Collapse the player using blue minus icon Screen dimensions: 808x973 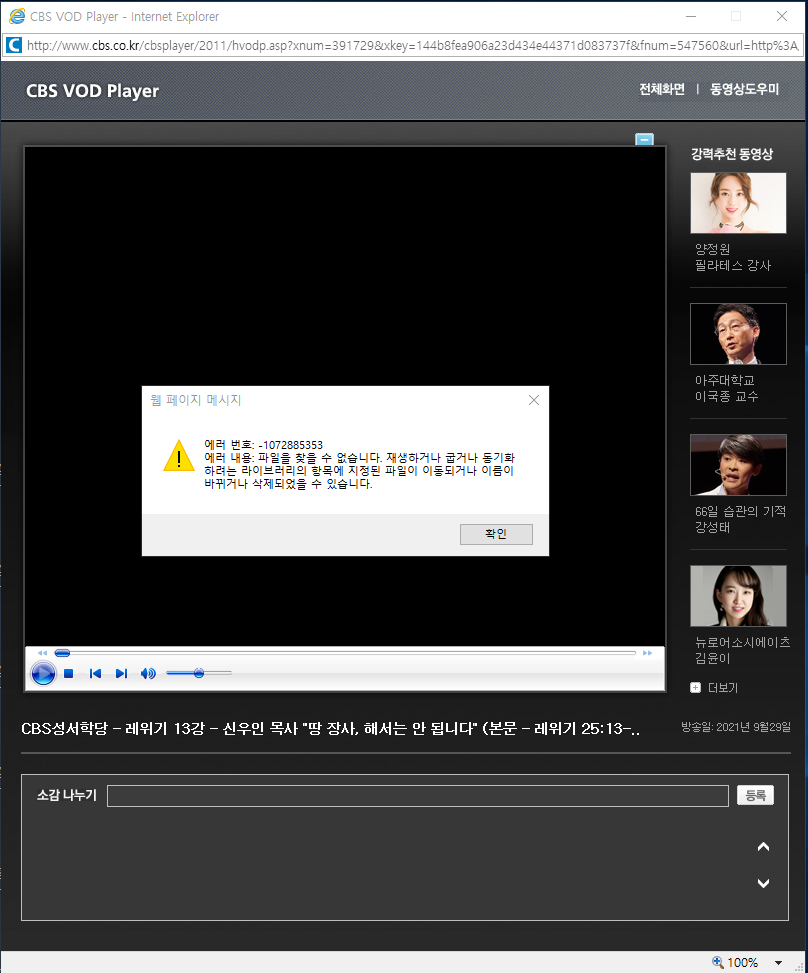[x=645, y=140]
